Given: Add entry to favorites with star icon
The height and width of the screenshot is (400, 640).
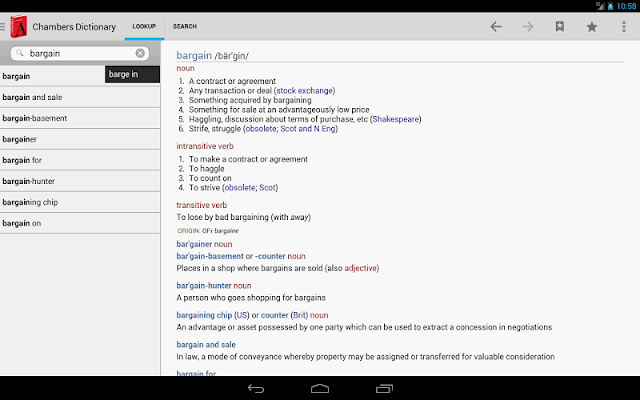Looking at the screenshot, I should click(x=592, y=27).
